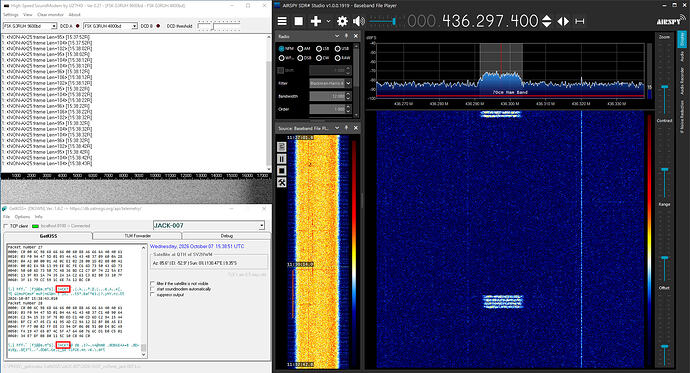The width and height of the screenshot is (690, 373).
Task: Enable the Shift checkbox in Radio panel
Action: point(281,70)
